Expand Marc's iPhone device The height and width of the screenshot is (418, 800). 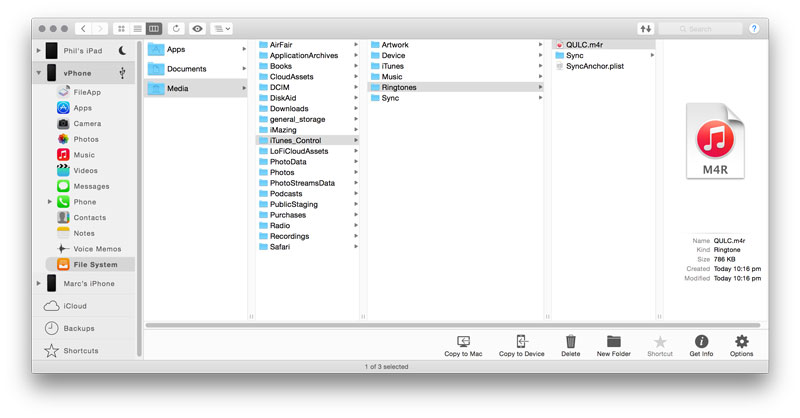[39, 283]
